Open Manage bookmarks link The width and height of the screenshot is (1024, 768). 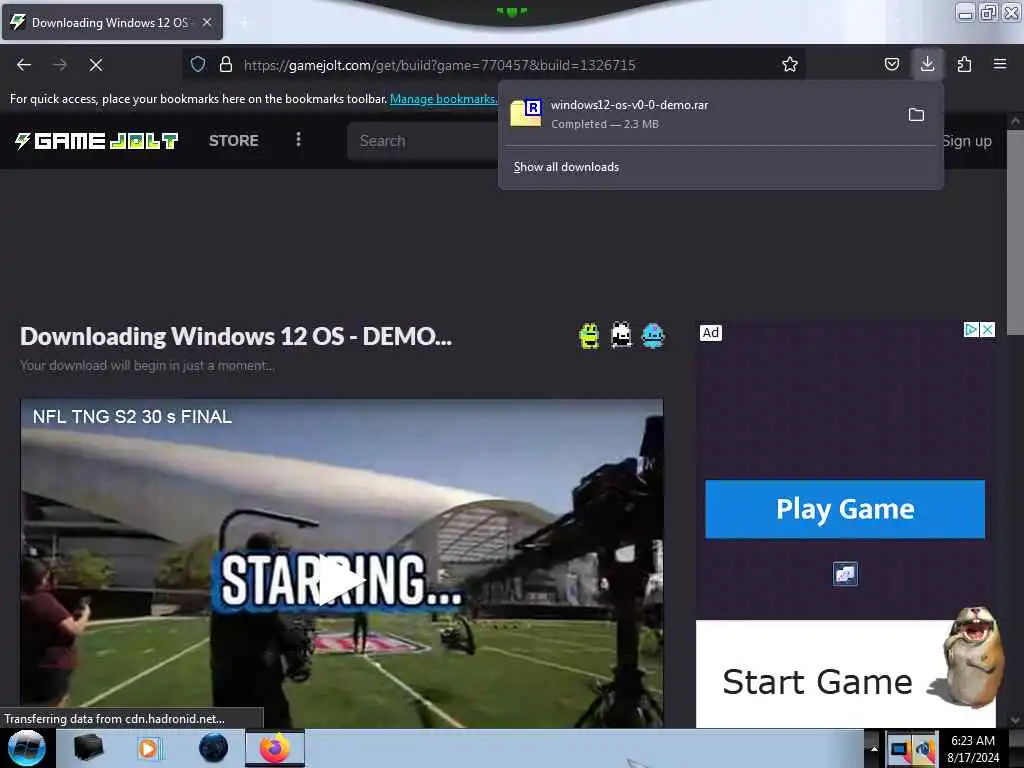pyautogui.click(x=443, y=99)
